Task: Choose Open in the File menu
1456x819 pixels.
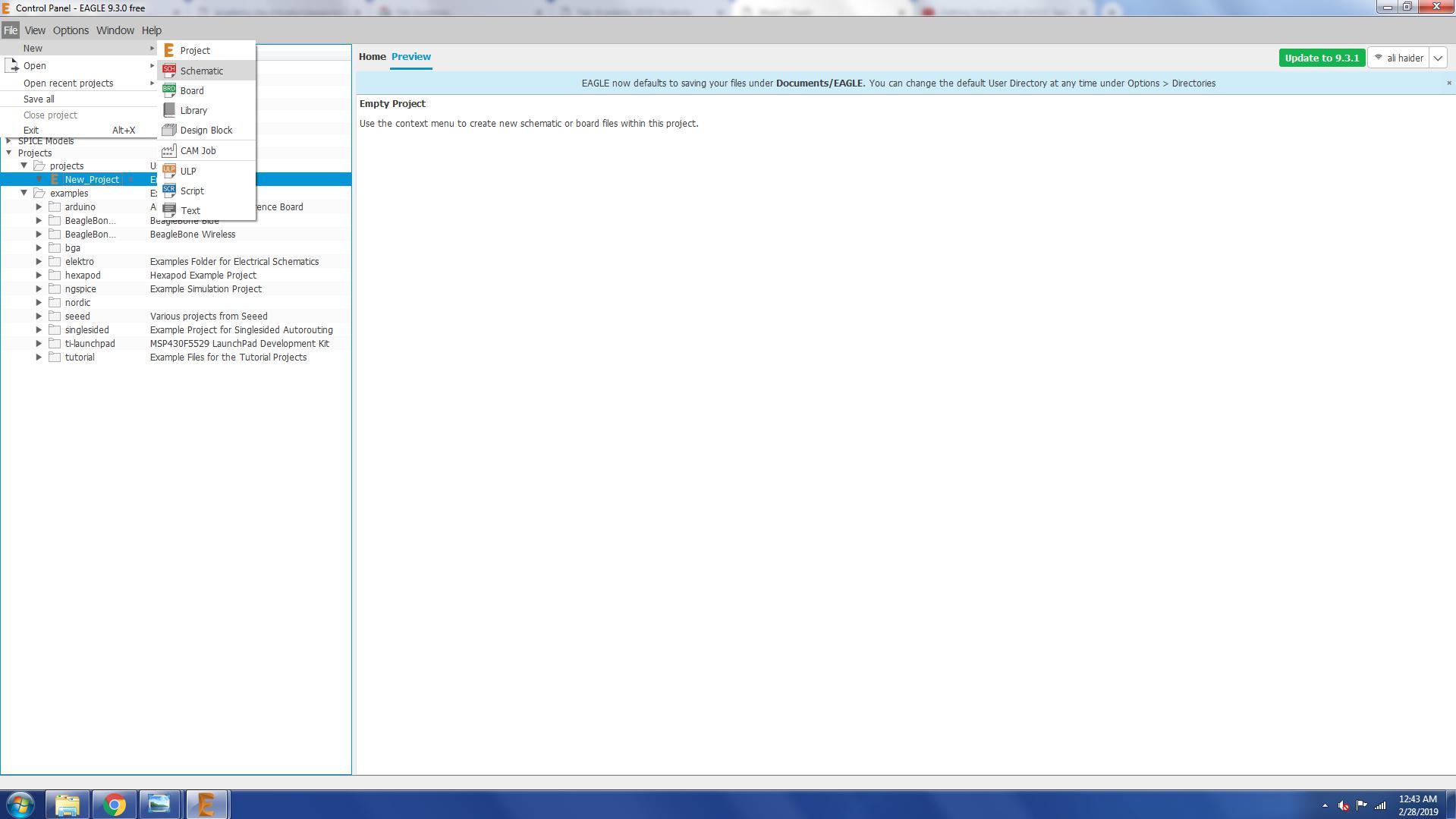Action: [79, 65]
